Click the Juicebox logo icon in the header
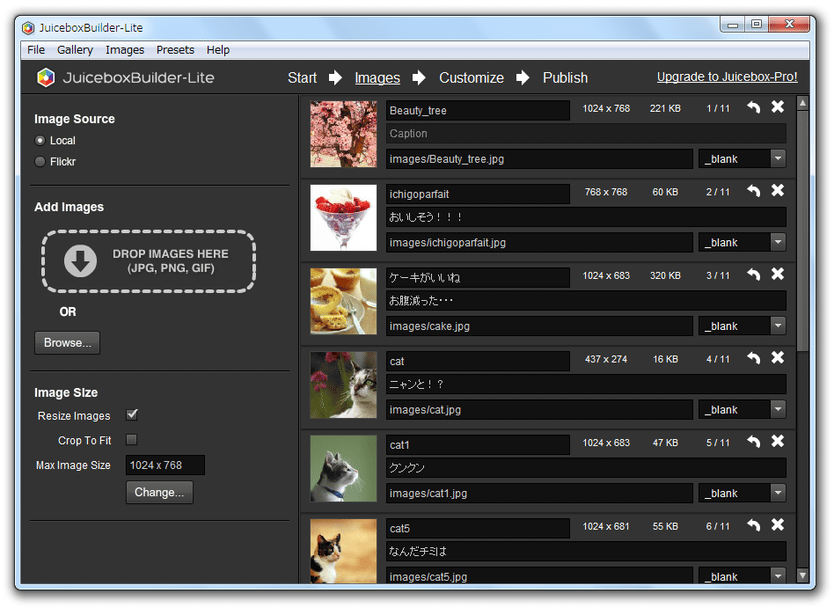 (x=46, y=78)
